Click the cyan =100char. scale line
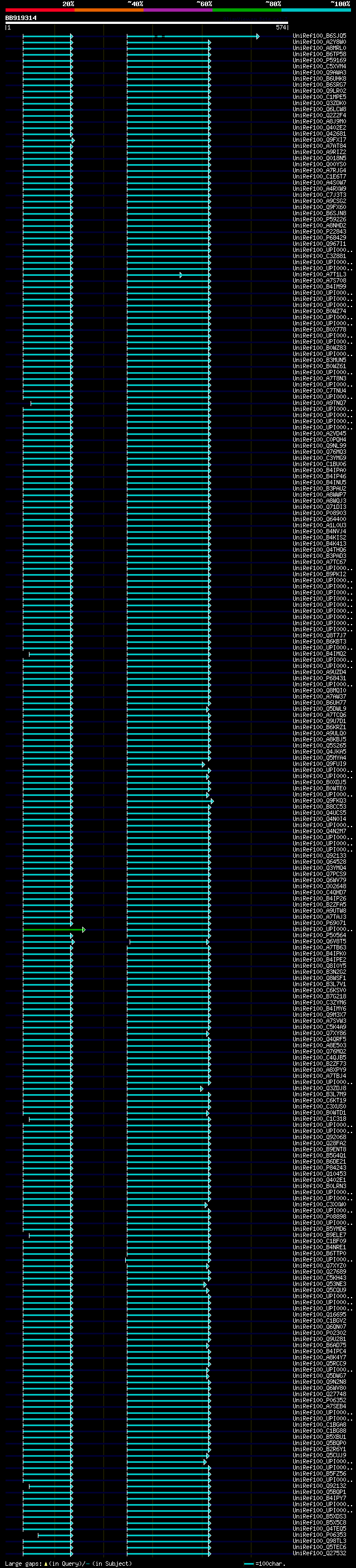 coord(248,1564)
